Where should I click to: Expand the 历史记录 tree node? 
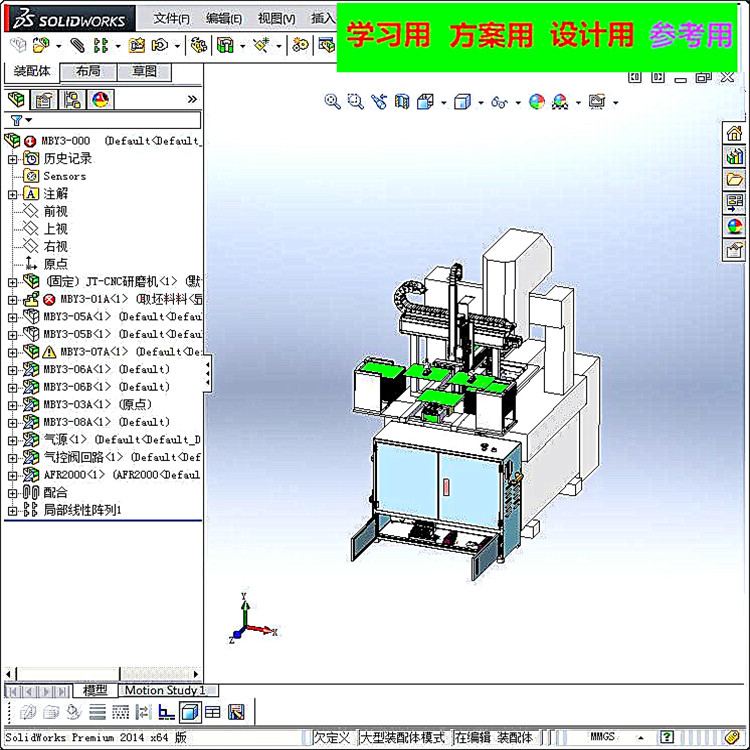tap(12, 159)
